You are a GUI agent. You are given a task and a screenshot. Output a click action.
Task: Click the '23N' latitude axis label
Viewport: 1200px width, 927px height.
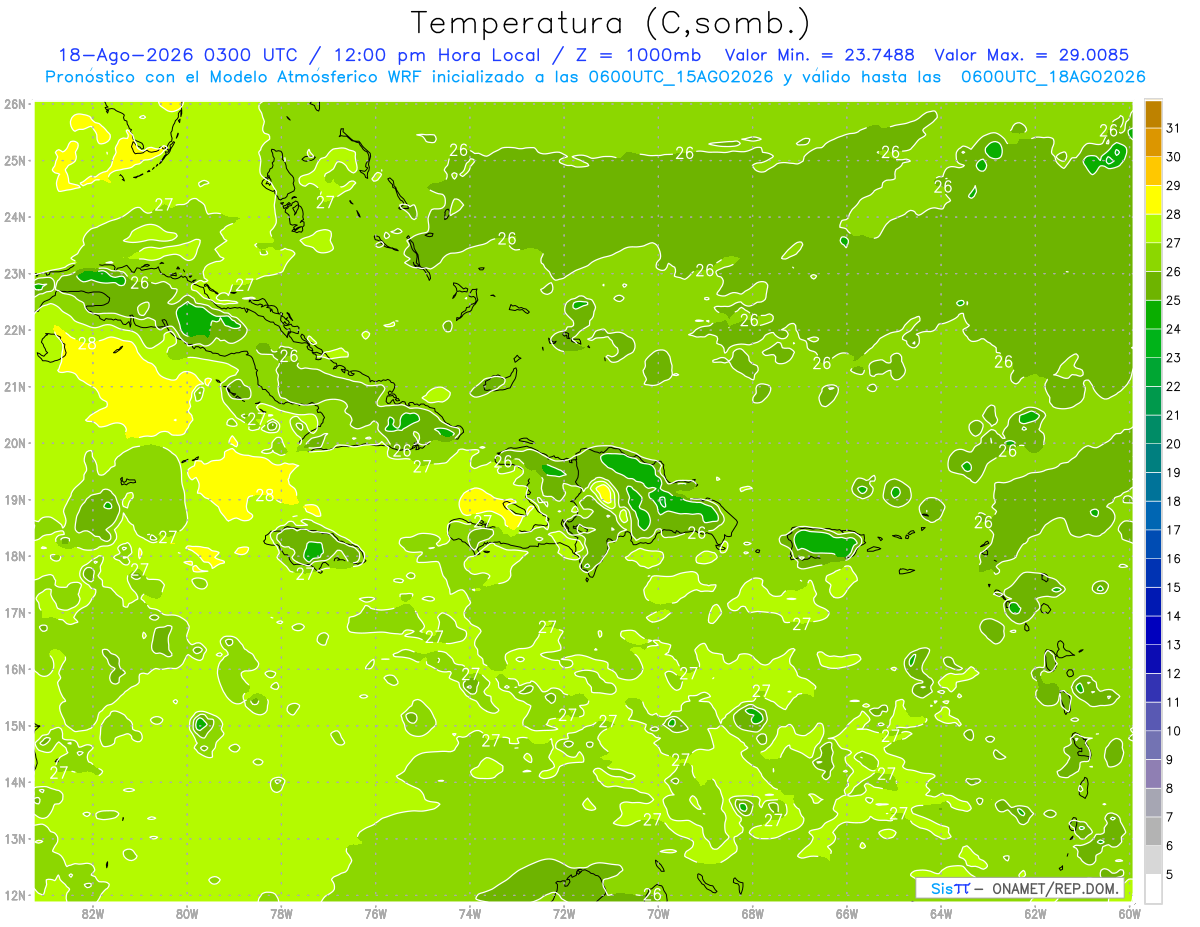(x=15, y=273)
